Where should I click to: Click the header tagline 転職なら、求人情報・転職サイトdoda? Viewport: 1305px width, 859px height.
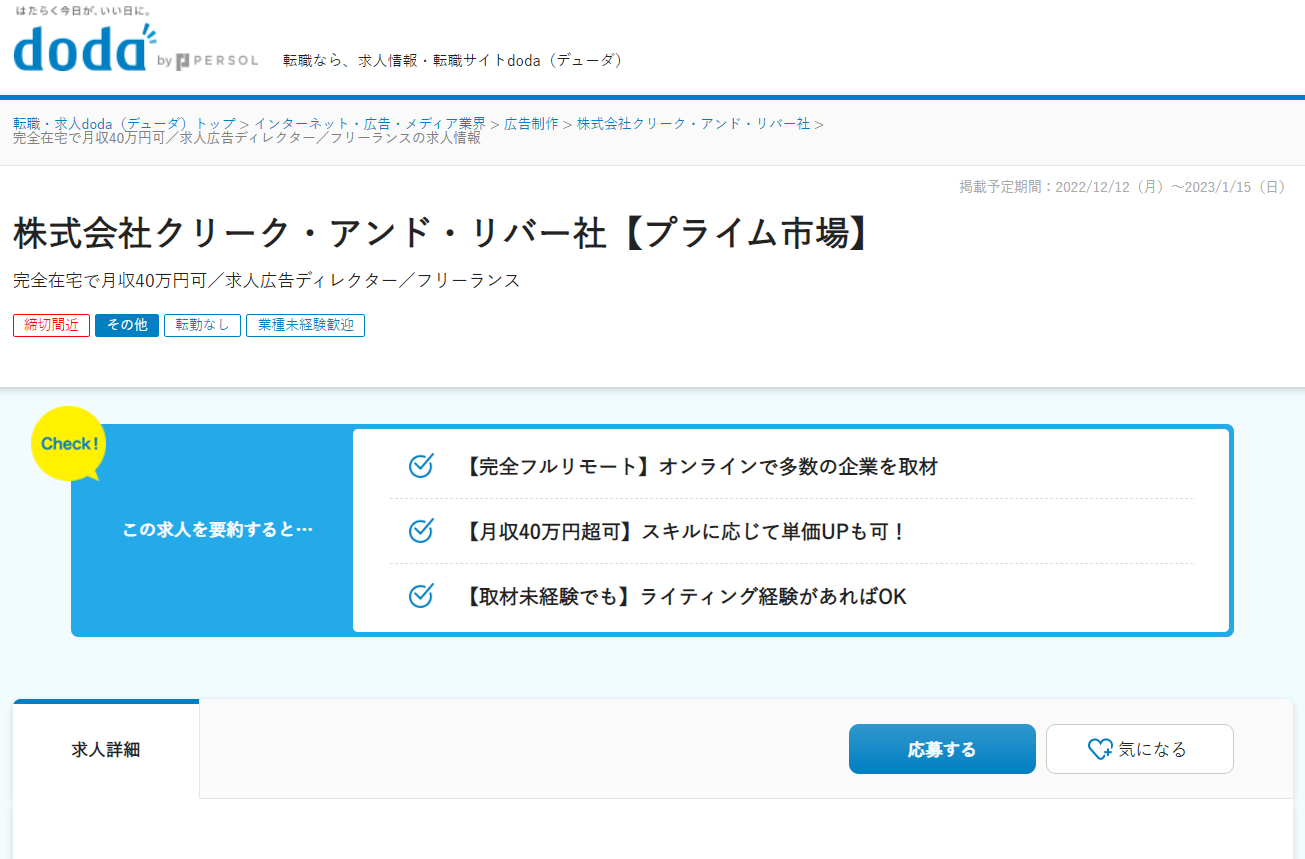(x=456, y=60)
